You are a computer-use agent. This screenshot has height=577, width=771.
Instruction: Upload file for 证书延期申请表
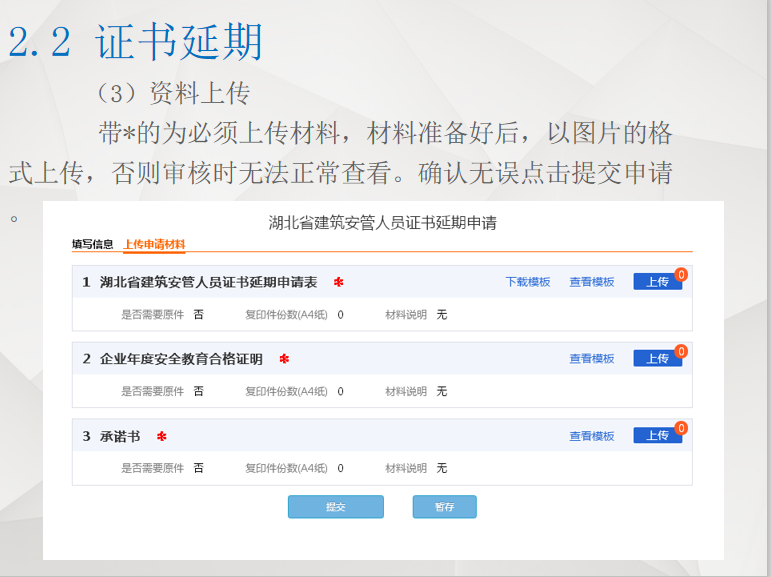[x=657, y=282]
